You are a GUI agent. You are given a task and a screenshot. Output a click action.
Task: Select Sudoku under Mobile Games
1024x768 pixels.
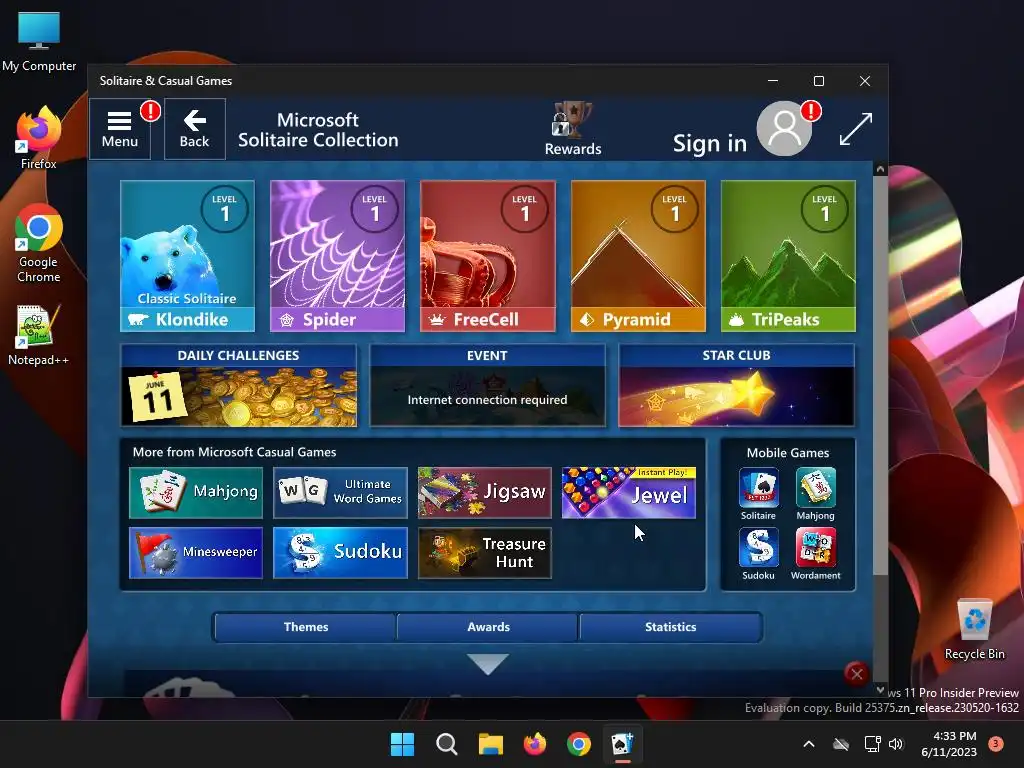(x=758, y=554)
